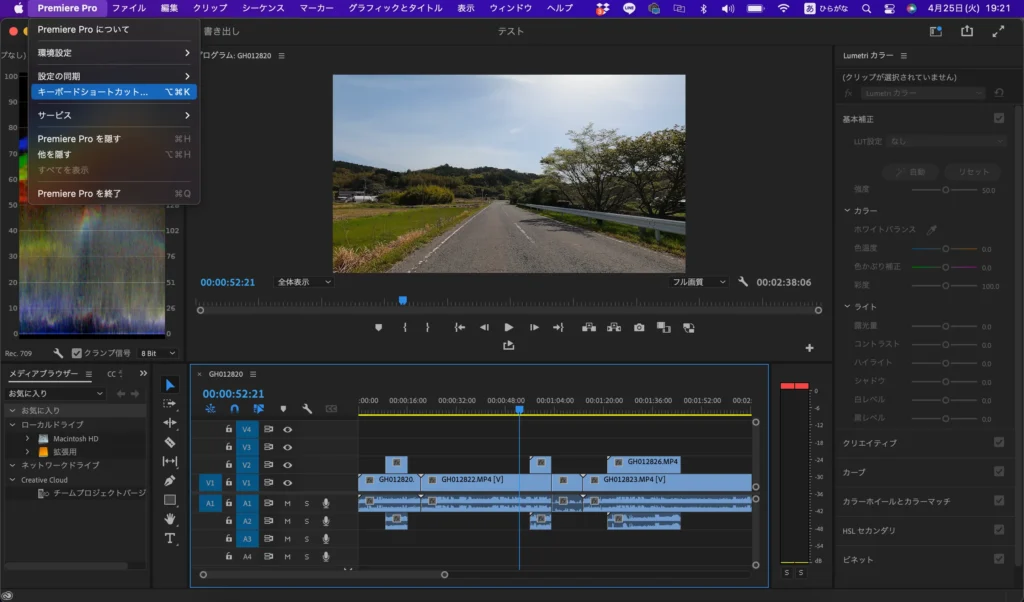Viewport: 1024px width, 602px height.
Task: Click Premiere Pro を終了 to quit
Action: [79, 194]
